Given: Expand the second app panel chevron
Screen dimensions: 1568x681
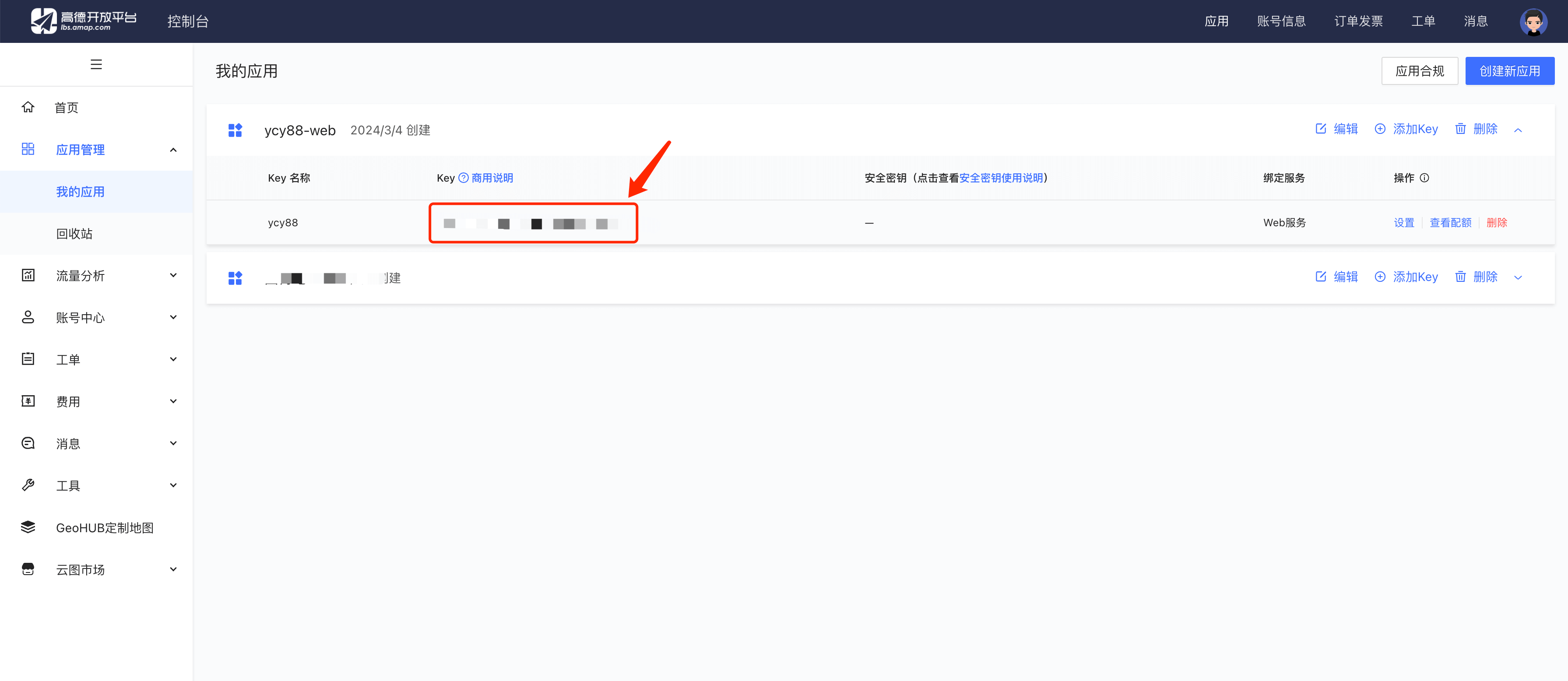Looking at the screenshot, I should [1518, 277].
